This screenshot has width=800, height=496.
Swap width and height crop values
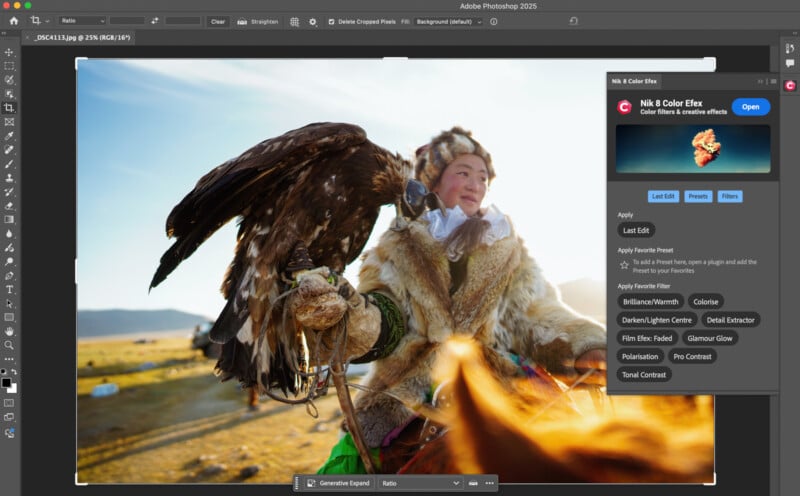click(x=154, y=21)
